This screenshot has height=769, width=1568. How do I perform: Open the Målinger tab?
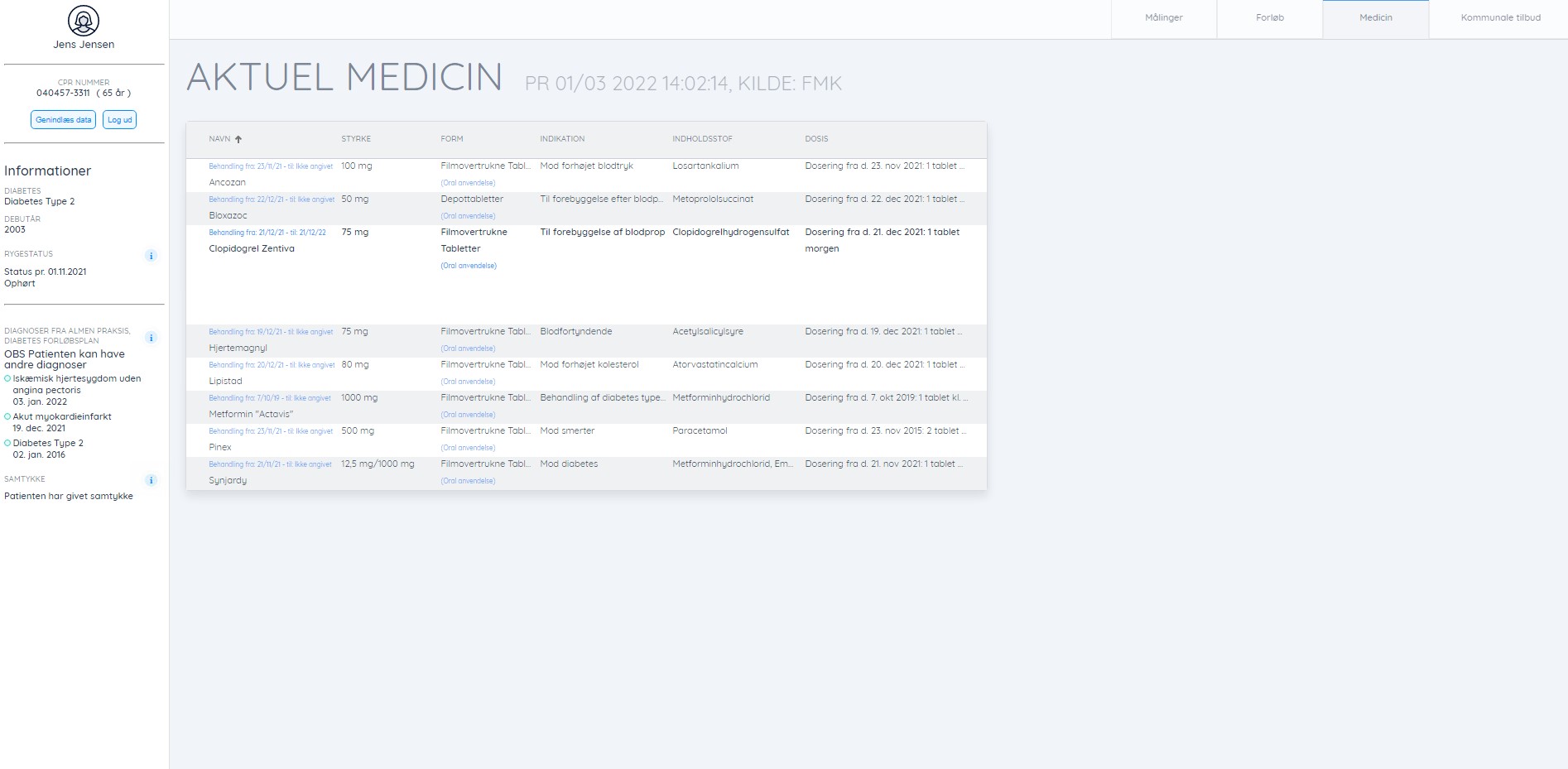pyautogui.click(x=1163, y=18)
